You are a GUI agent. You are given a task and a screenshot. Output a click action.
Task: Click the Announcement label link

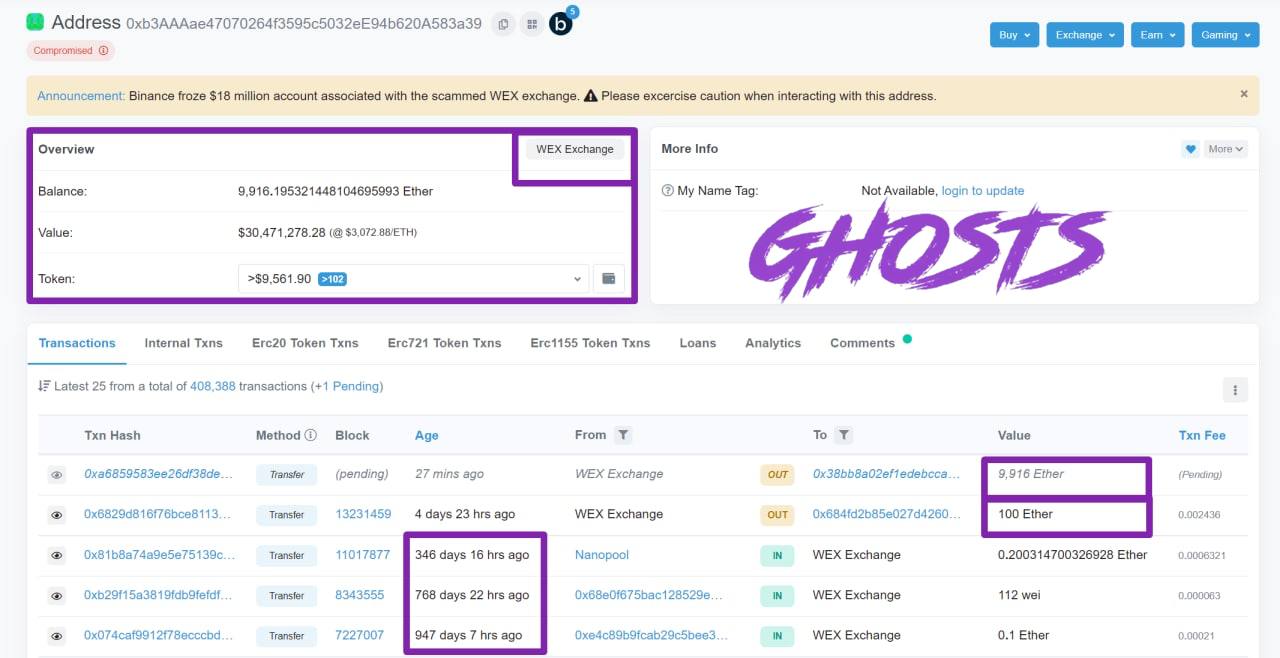pyautogui.click(x=81, y=96)
